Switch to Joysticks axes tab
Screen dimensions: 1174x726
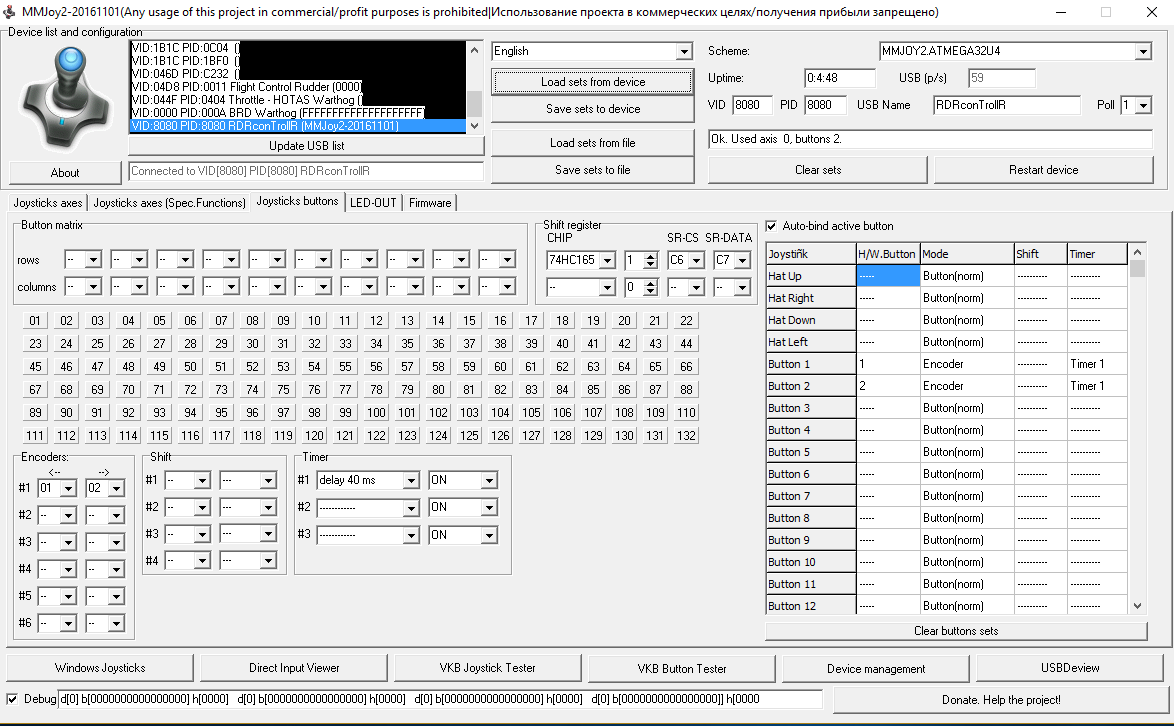(x=48, y=203)
